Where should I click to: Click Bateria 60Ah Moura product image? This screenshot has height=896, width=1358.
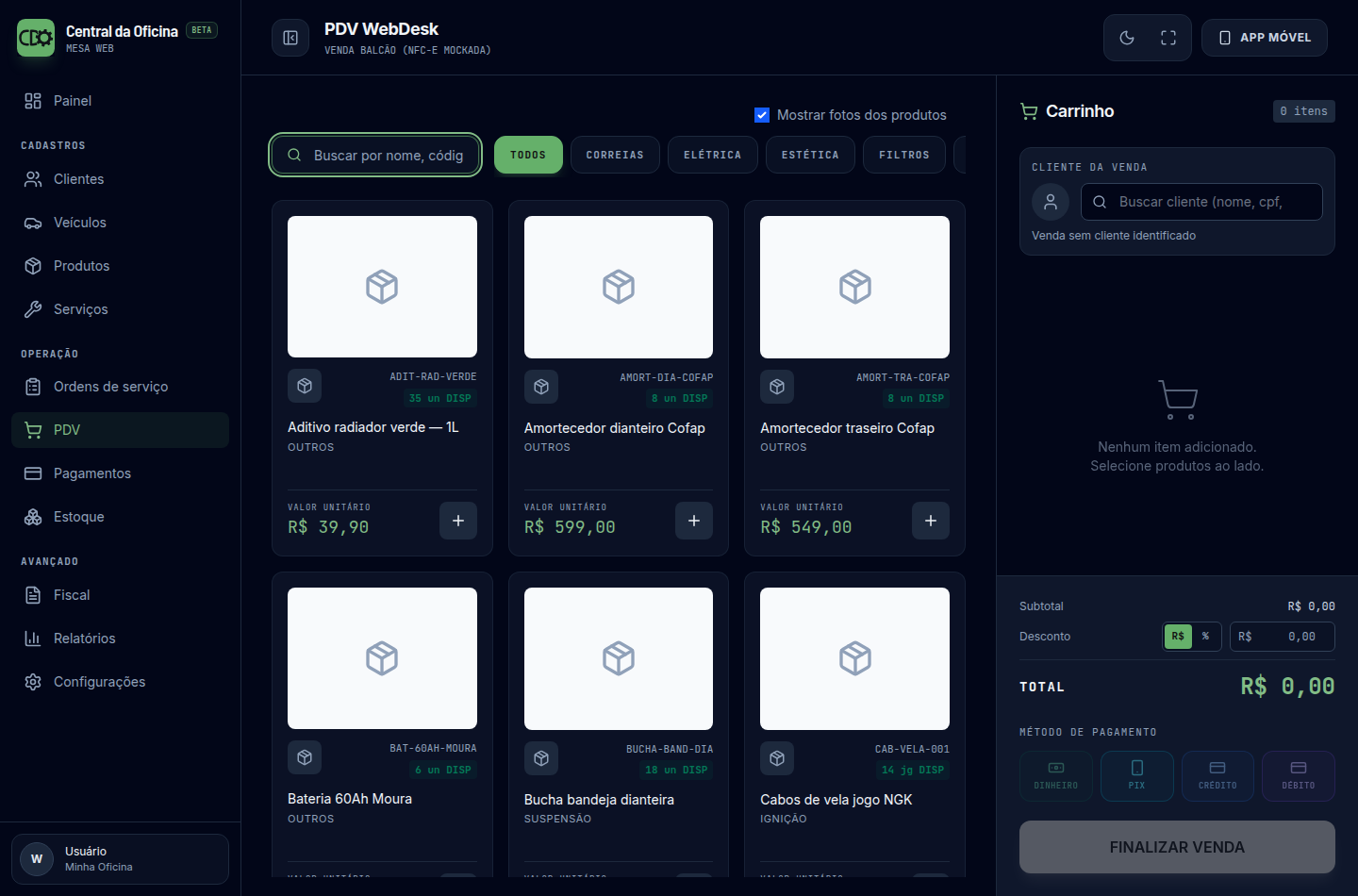pos(382,658)
